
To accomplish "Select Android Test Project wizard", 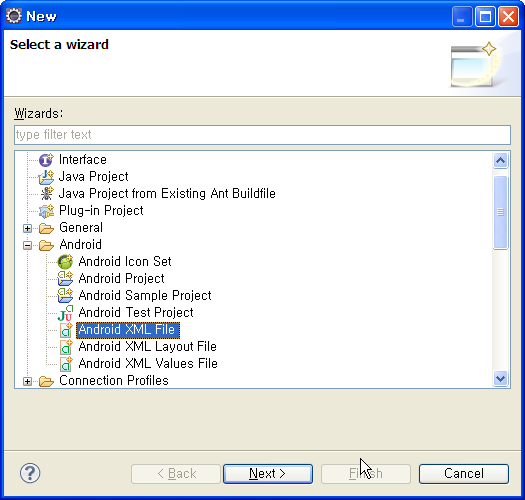I will 136,313.
